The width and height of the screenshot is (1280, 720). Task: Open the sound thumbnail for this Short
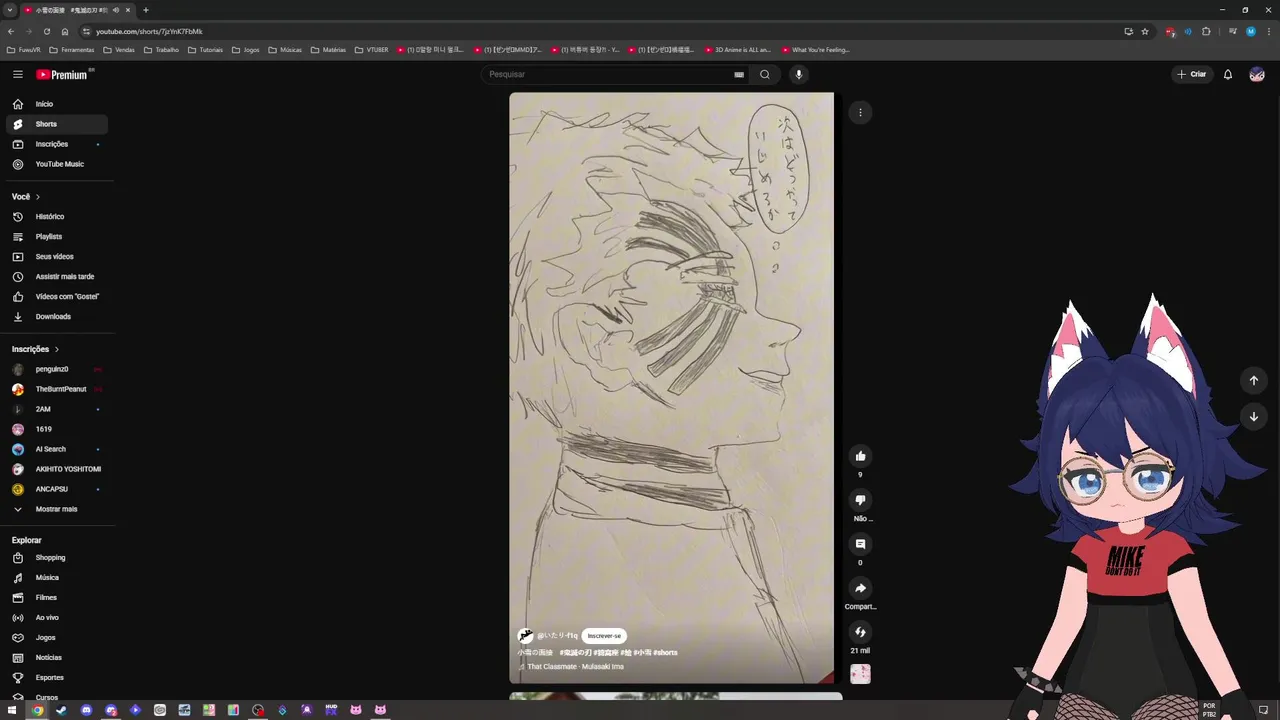click(860, 674)
